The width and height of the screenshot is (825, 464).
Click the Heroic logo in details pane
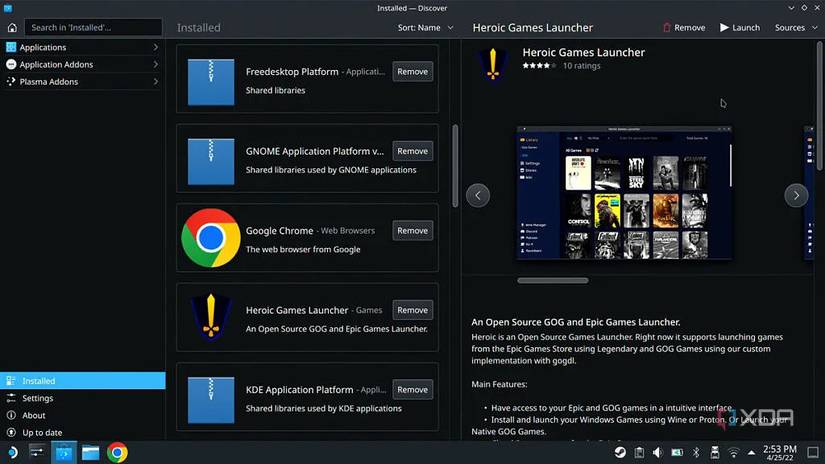pyautogui.click(x=493, y=64)
